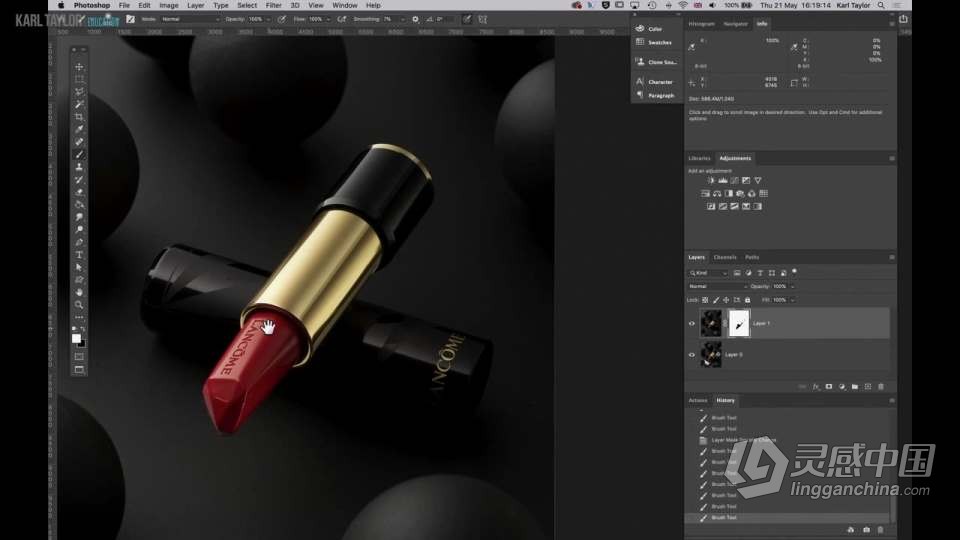
Task: Select the Eraser tool
Action: [79, 192]
